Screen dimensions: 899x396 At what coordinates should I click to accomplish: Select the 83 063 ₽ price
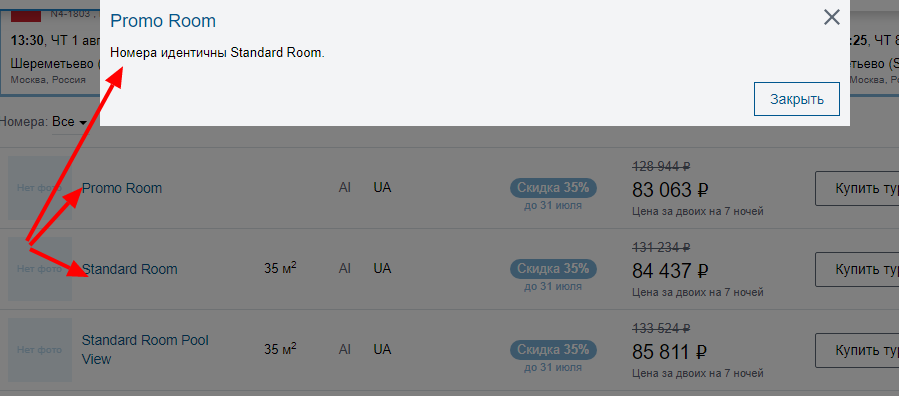coord(670,189)
